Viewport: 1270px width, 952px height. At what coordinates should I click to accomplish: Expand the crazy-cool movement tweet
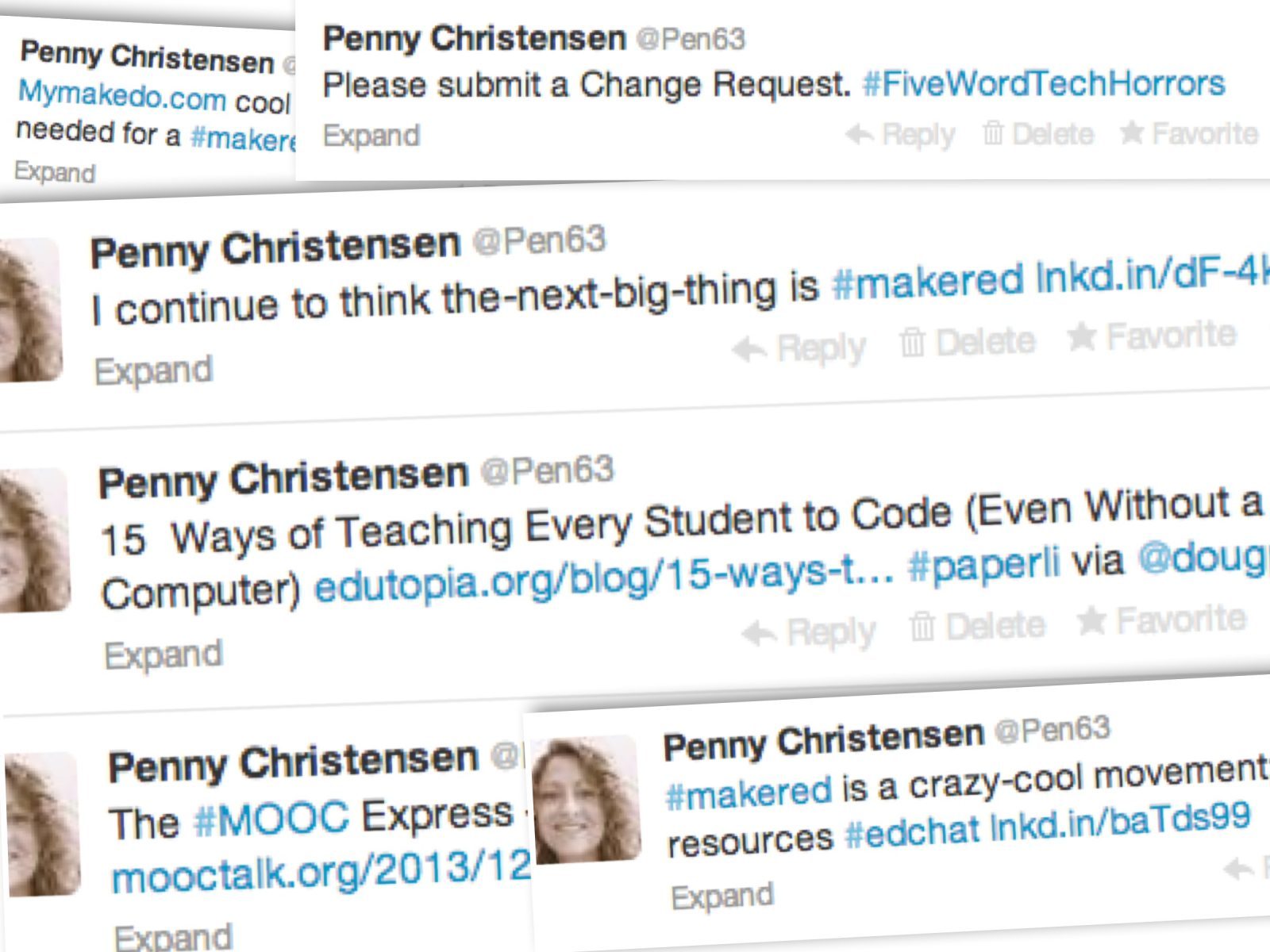click(x=722, y=896)
